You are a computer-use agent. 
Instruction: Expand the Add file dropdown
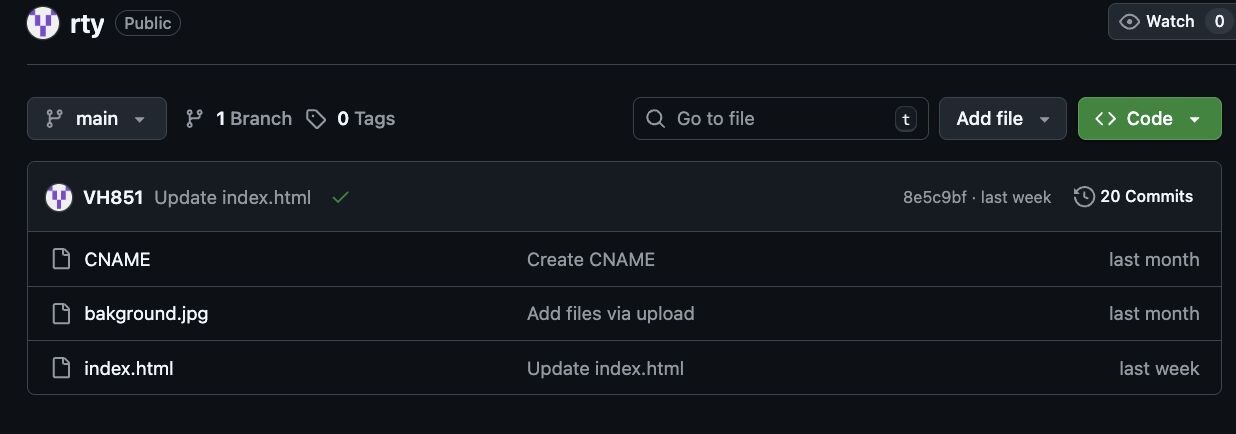click(1003, 119)
